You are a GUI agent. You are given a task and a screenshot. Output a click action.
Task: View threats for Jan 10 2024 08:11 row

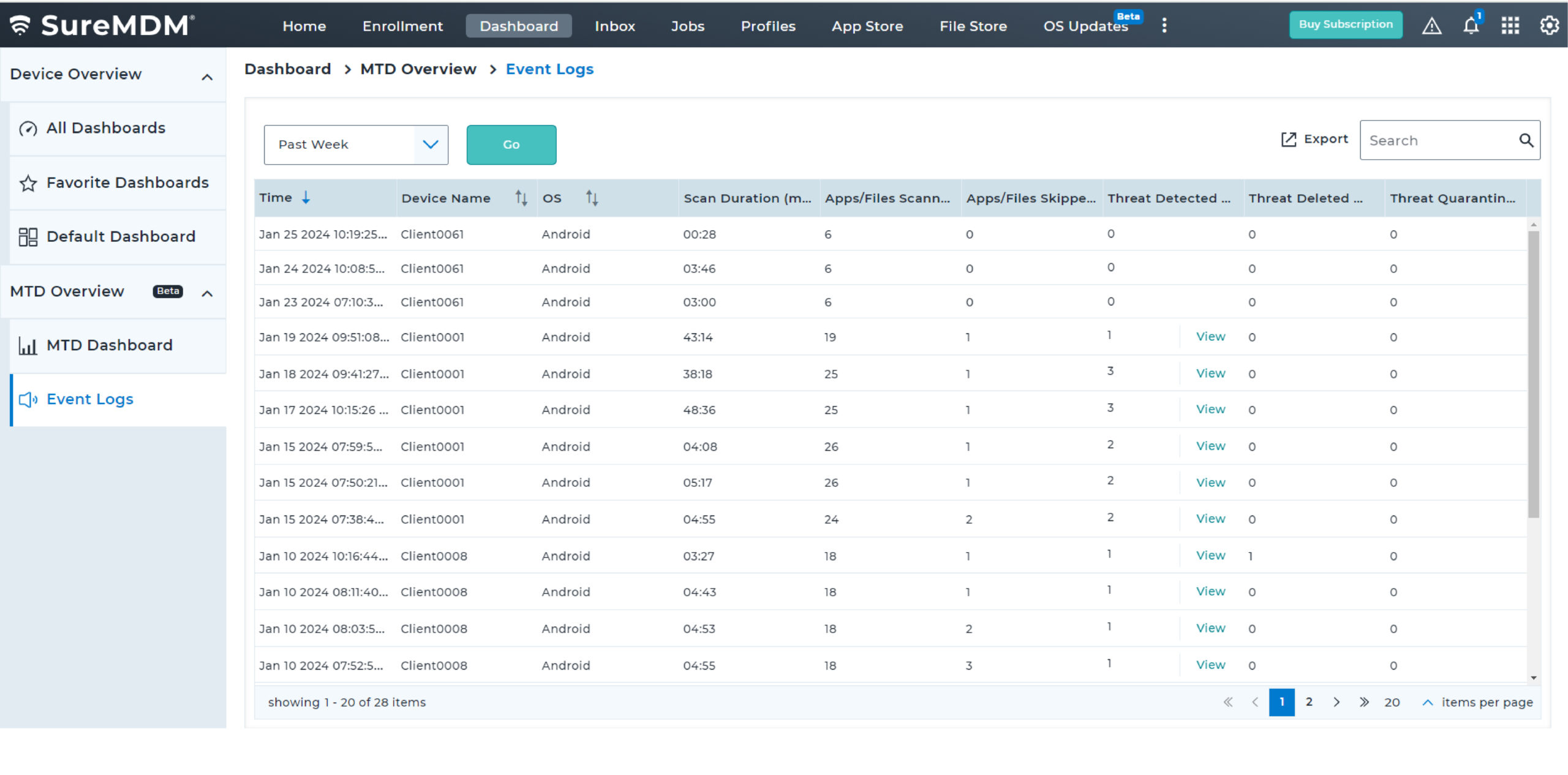1210,591
